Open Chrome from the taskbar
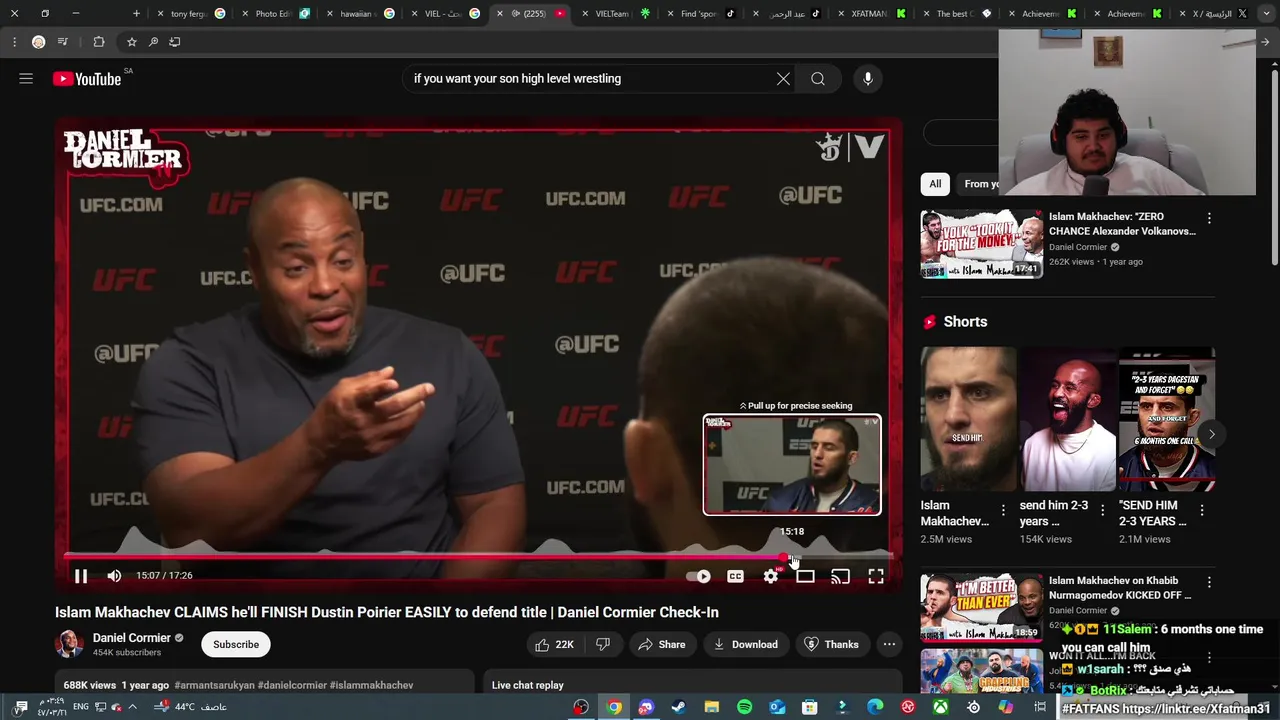 (614, 707)
